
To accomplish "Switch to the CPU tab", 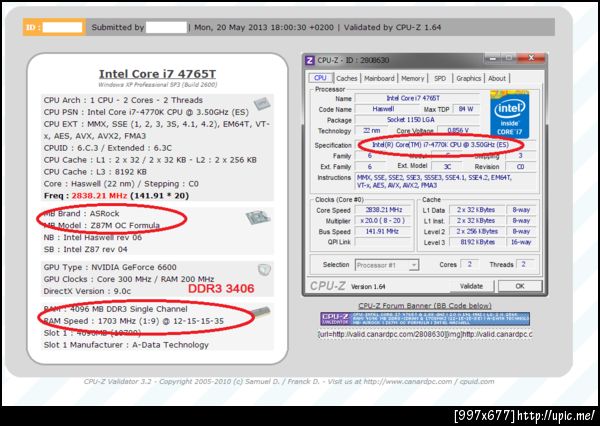I will [x=320, y=78].
